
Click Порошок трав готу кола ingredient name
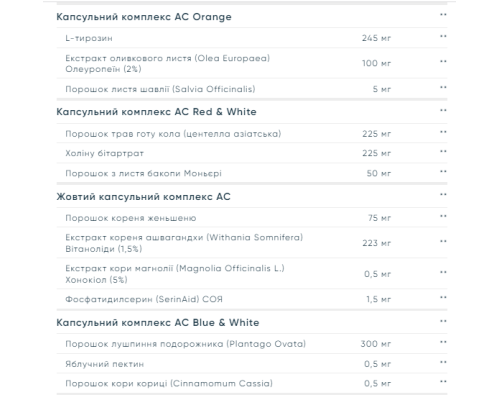[173, 134]
